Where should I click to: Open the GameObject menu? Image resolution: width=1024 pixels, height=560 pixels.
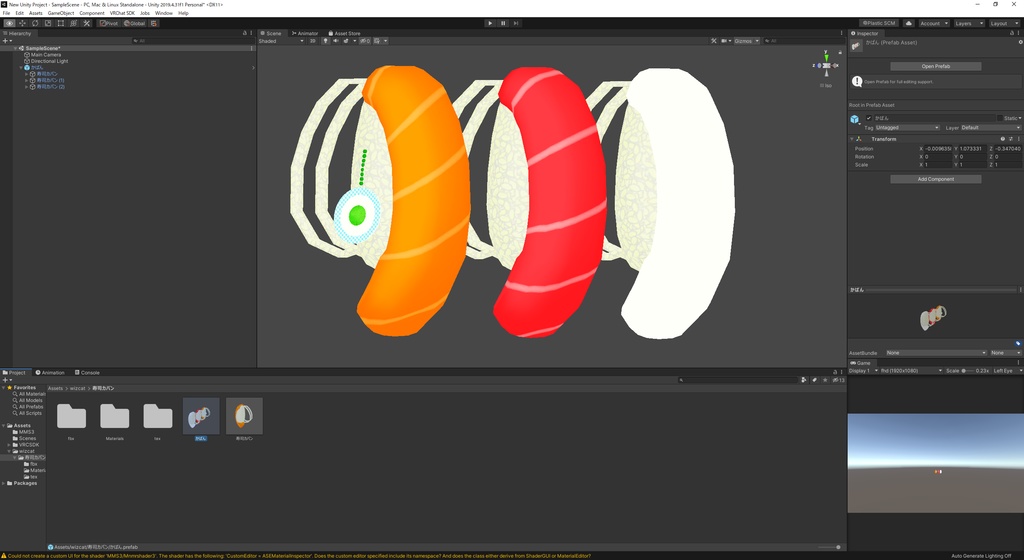(x=61, y=13)
